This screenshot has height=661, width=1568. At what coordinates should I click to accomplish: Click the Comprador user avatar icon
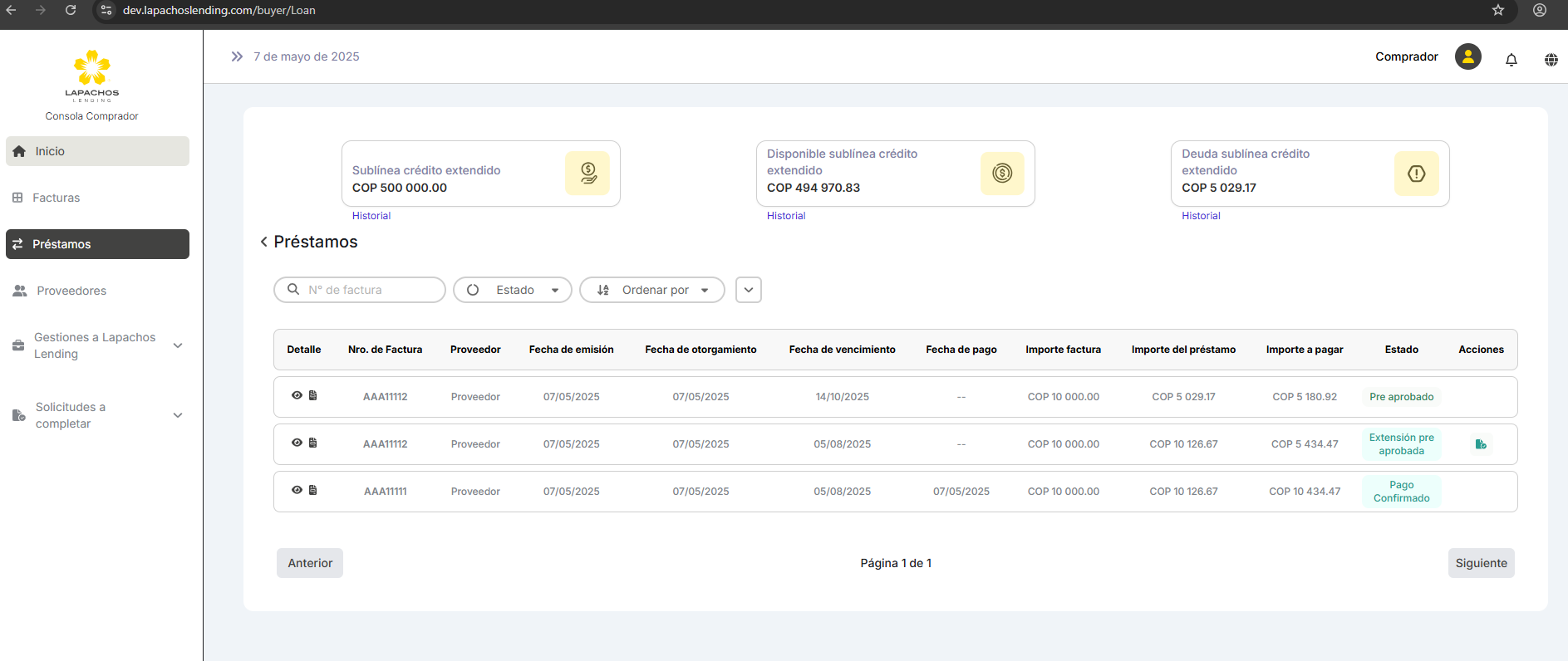pyautogui.click(x=1467, y=56)
